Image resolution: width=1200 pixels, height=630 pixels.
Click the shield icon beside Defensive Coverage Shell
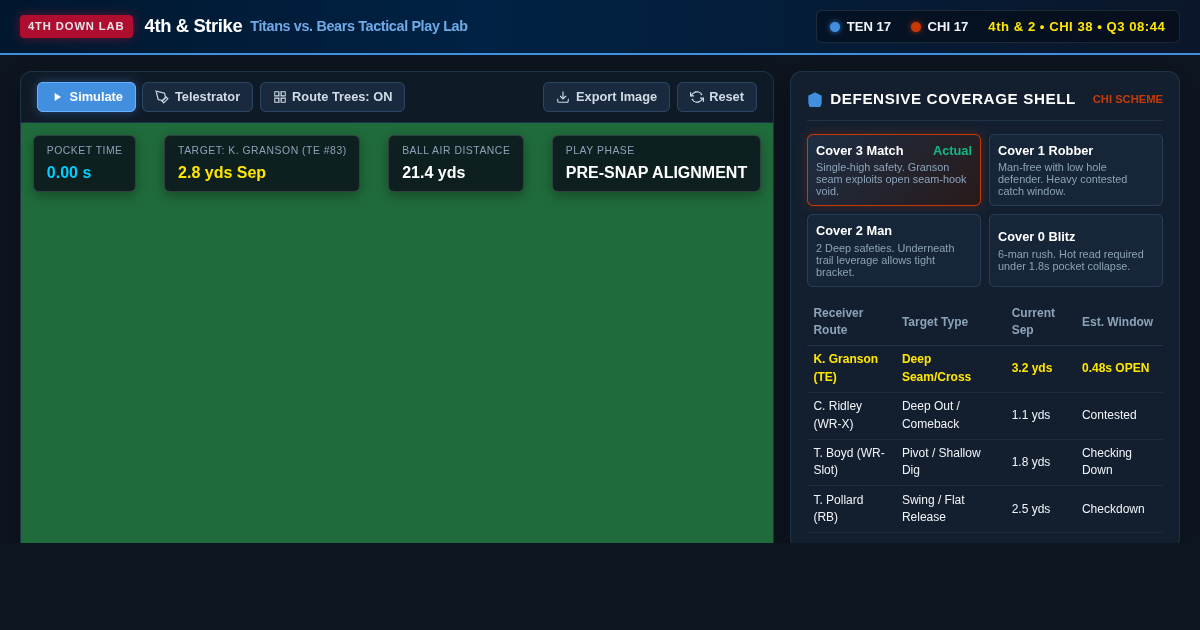pyautogui.click(x=815, y=99)
